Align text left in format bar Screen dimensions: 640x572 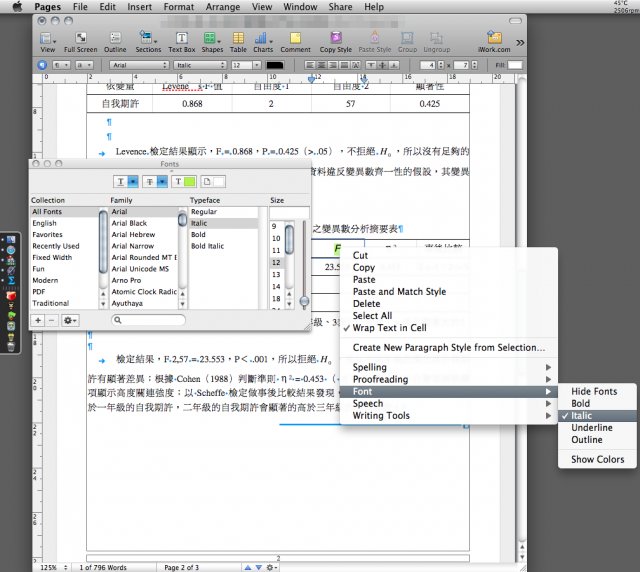coord(310,65)
